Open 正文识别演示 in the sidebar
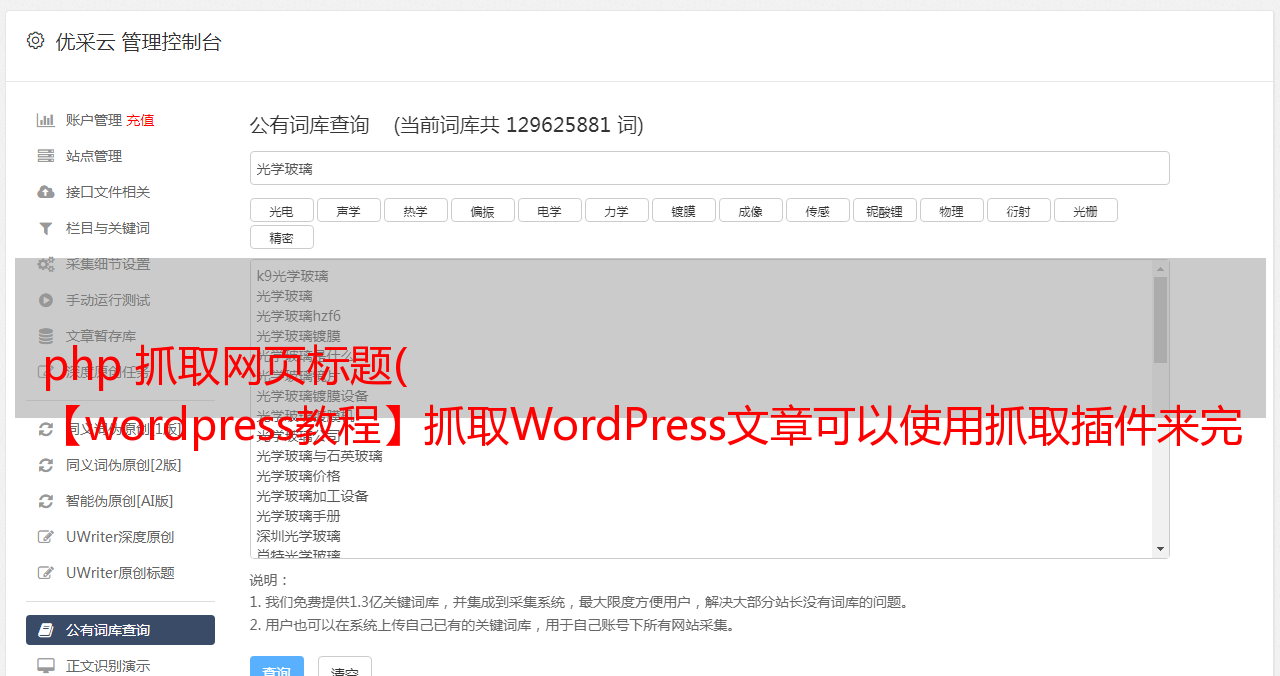Screen dimensions: 1280x676 click(x=108, y=666)
